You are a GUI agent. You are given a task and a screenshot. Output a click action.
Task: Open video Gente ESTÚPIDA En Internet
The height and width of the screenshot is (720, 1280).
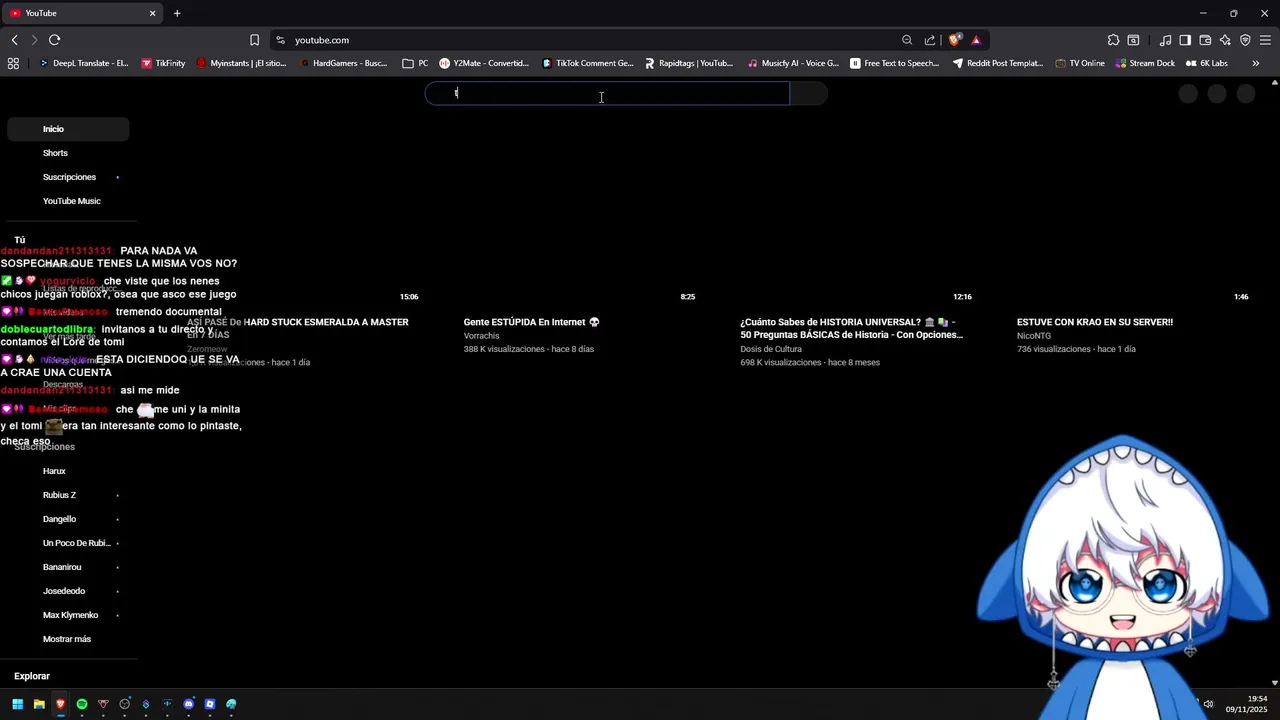click(531, 322)
